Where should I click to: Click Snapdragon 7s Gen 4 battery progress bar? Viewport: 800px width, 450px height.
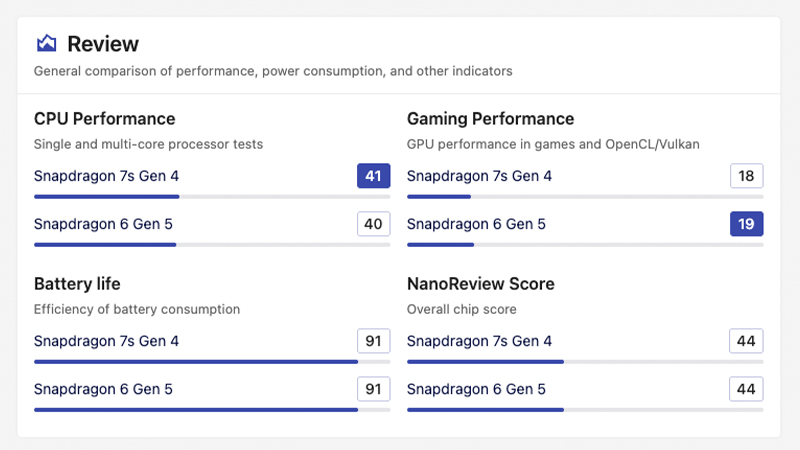click(212, 362)
